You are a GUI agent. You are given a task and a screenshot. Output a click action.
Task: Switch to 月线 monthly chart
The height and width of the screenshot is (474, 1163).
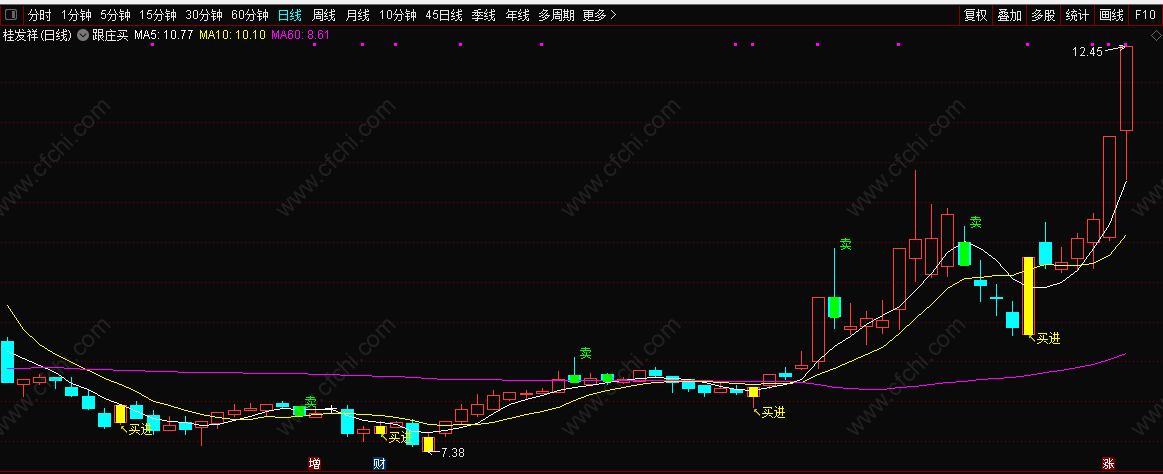[358, 15]
